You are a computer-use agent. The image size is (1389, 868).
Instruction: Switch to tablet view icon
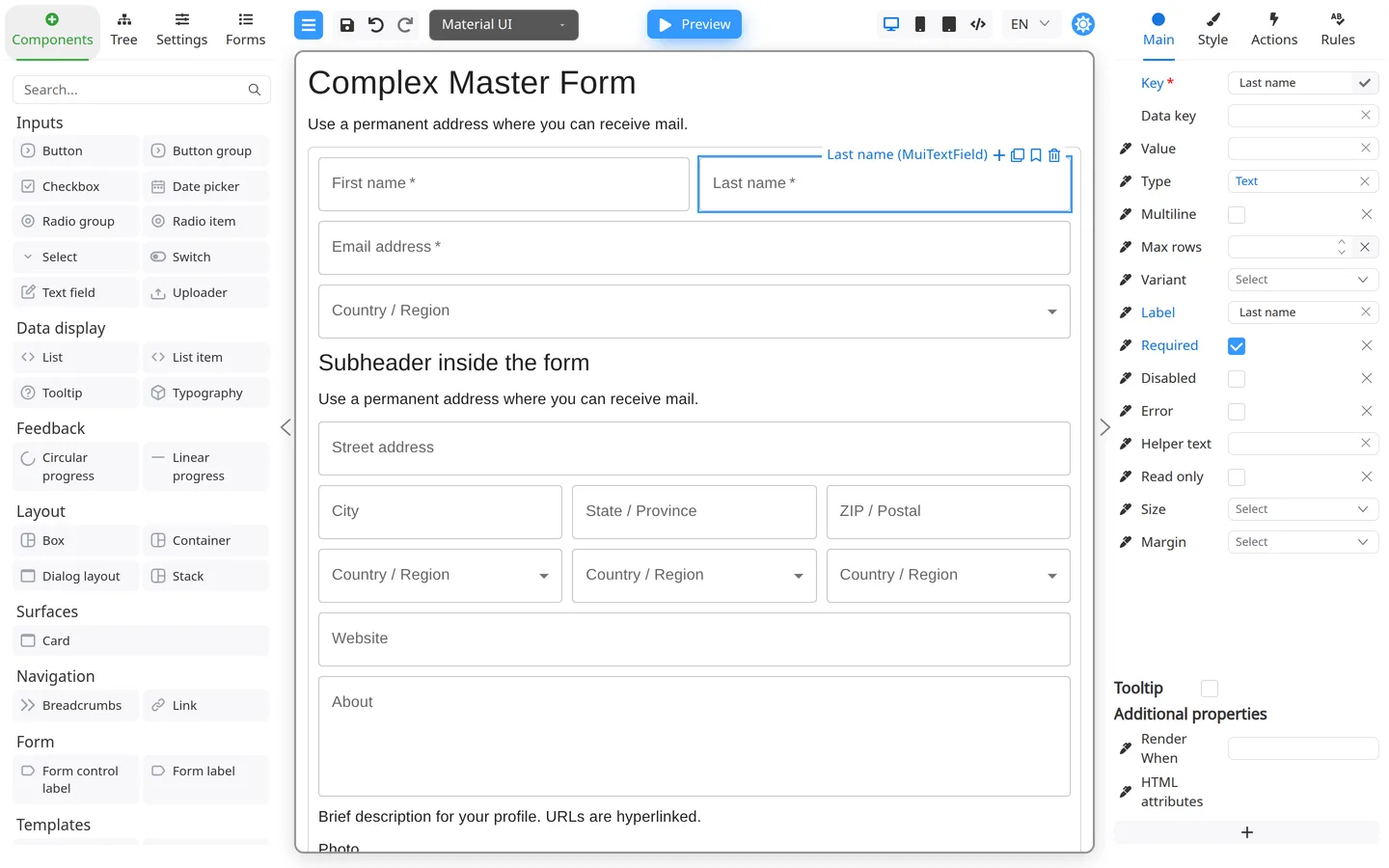(949, 25)
